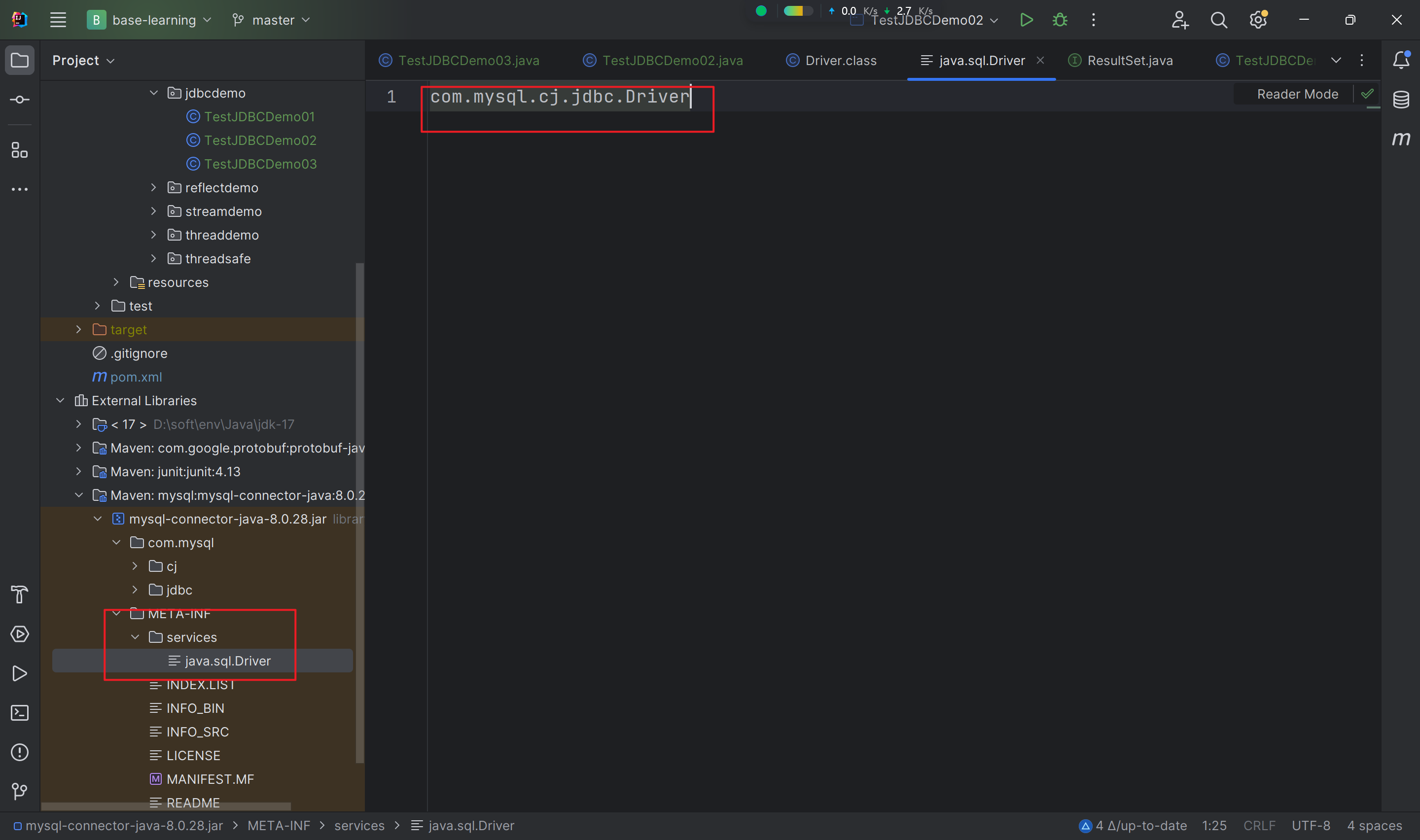Toggle Reader Mode in the editor

point(1297,94)
